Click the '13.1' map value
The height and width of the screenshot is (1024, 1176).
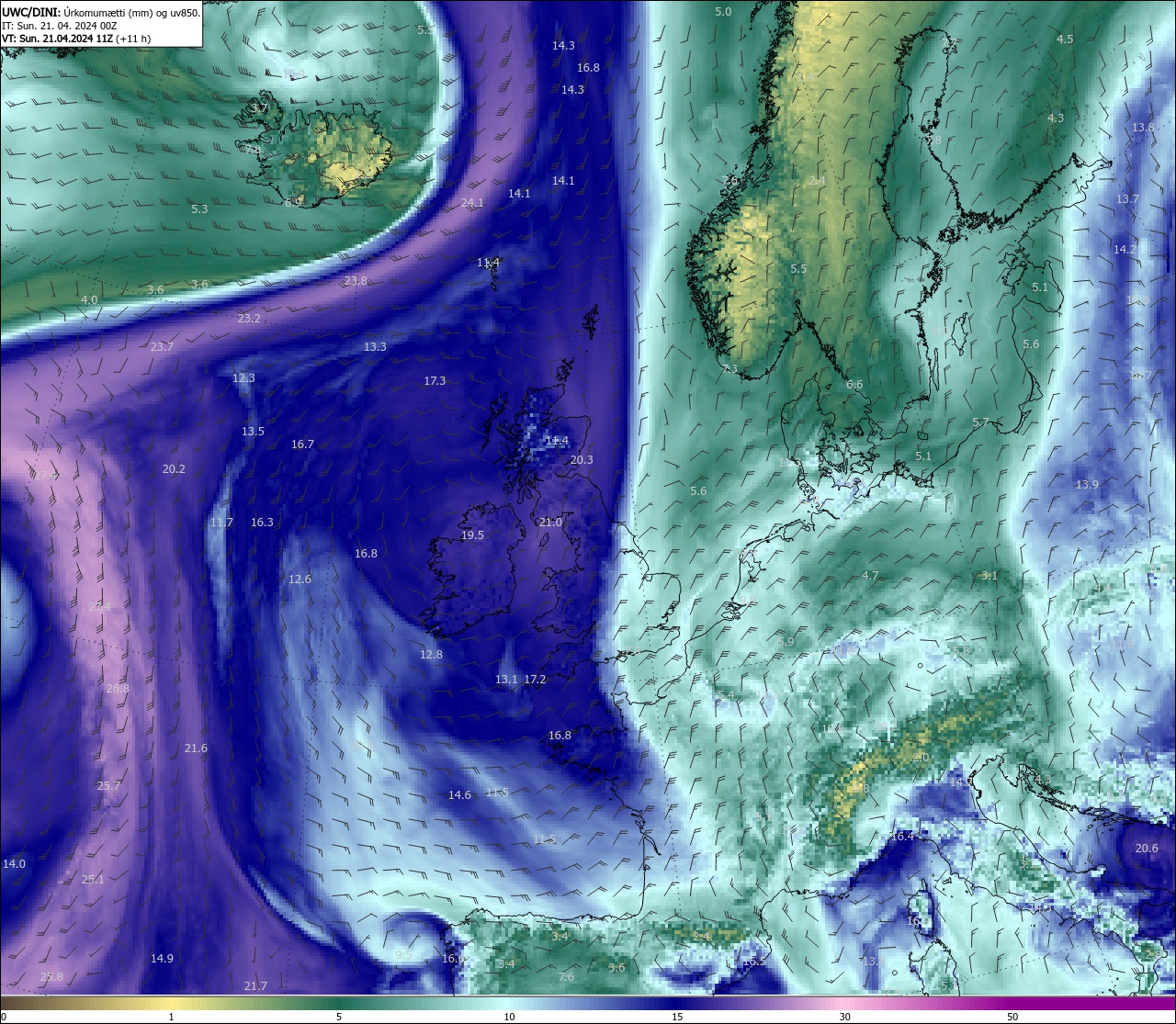(506, 680)
